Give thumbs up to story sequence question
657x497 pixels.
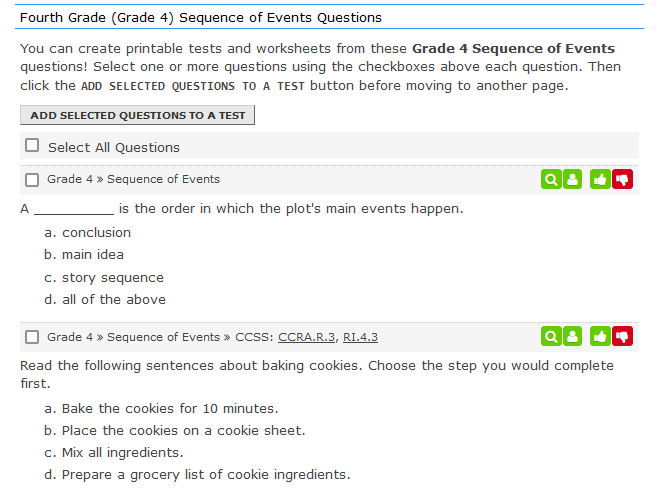click(600, 179)
